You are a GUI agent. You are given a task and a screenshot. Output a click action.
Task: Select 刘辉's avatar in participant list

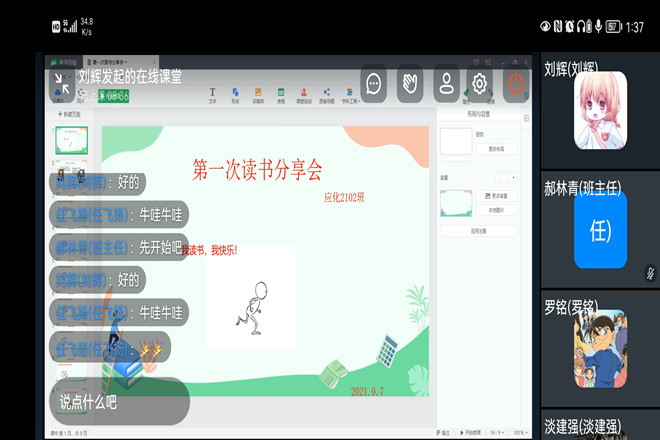coord(600,111)
